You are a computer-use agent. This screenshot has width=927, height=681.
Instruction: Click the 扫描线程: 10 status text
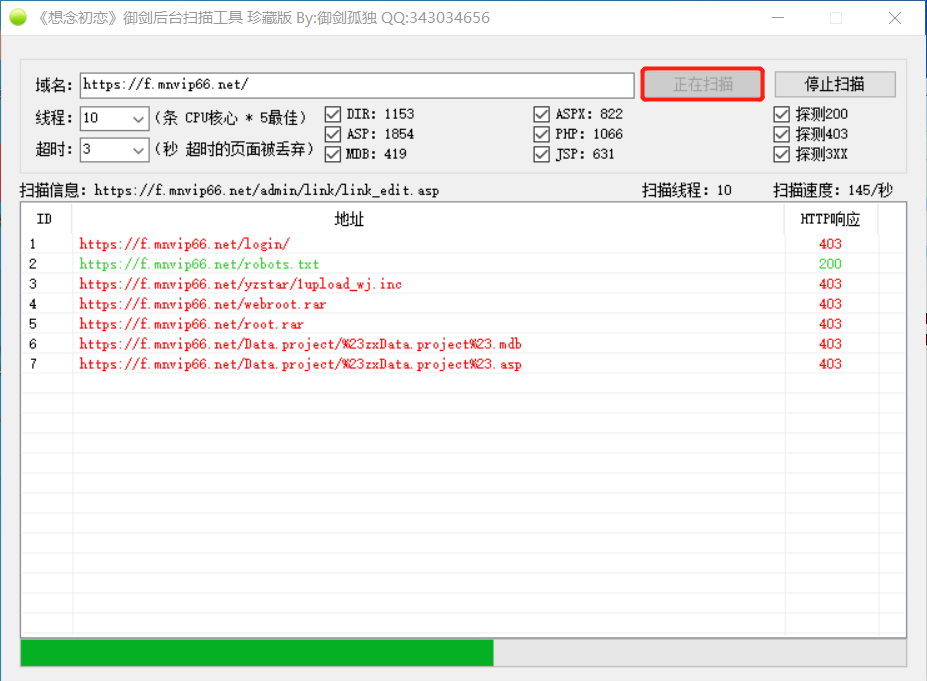point(687,190)
